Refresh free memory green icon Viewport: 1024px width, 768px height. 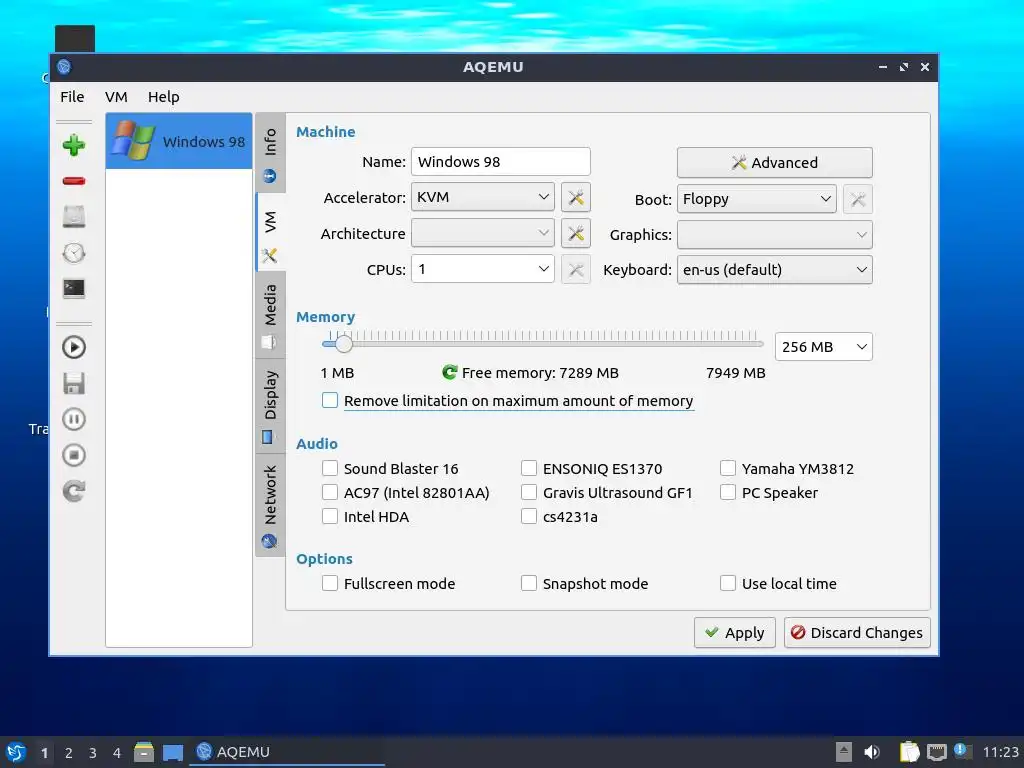tap(449, 372)
